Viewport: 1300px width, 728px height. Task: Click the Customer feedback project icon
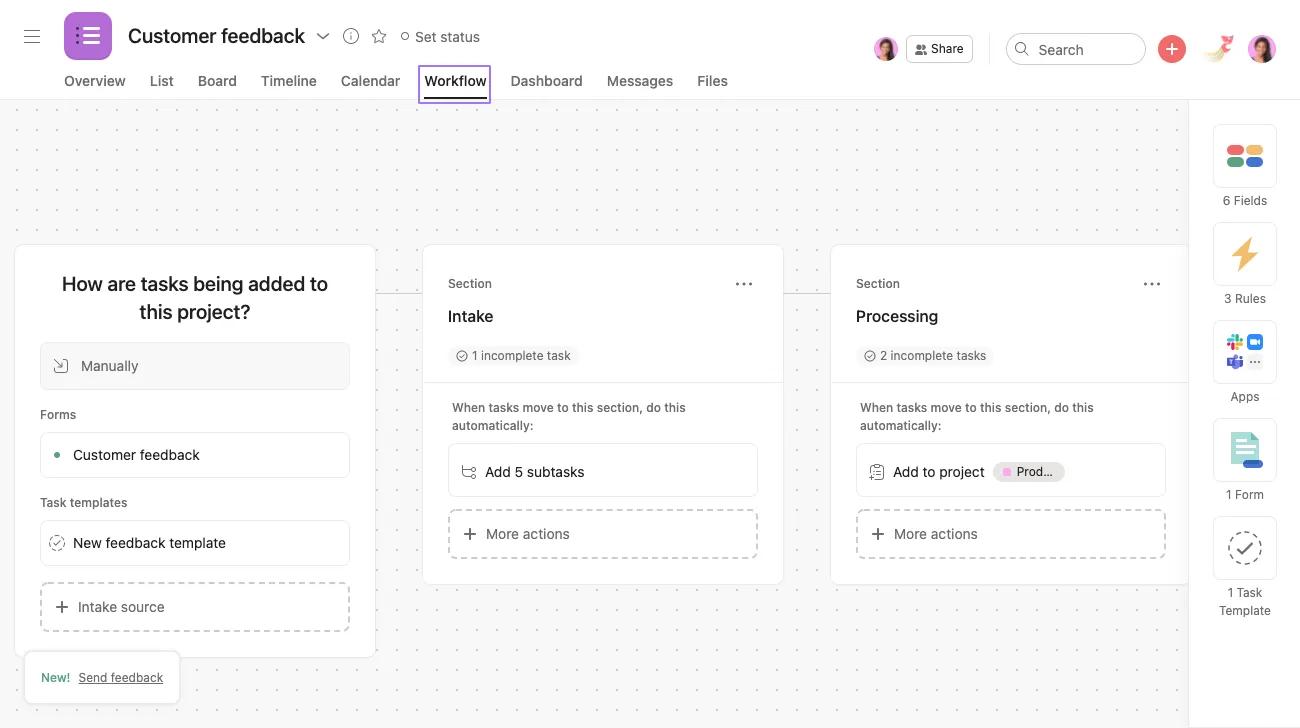tap(87, 35)
